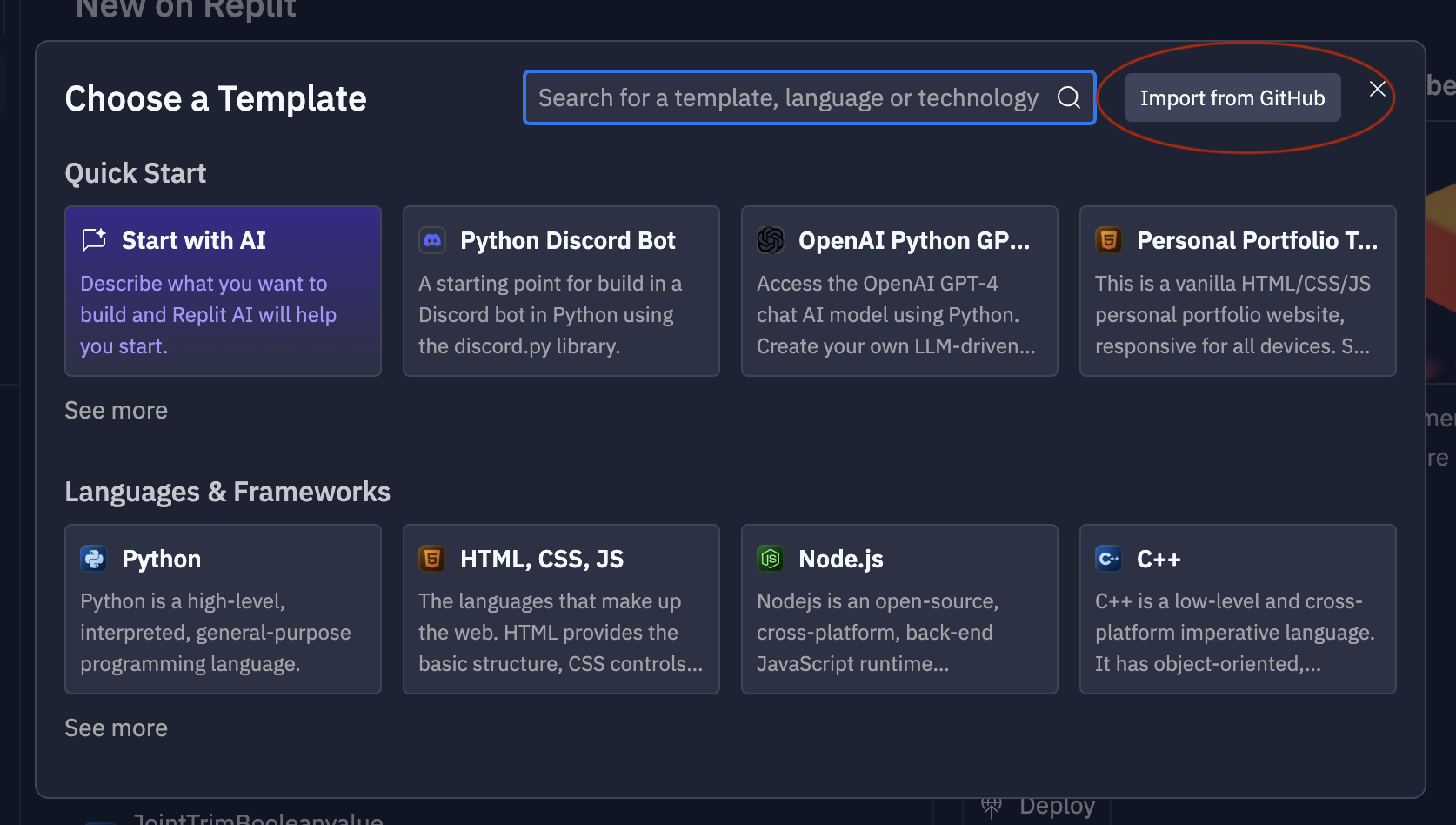Click the Quick Start section heading

pyautogui.click(x=136, y=173)
